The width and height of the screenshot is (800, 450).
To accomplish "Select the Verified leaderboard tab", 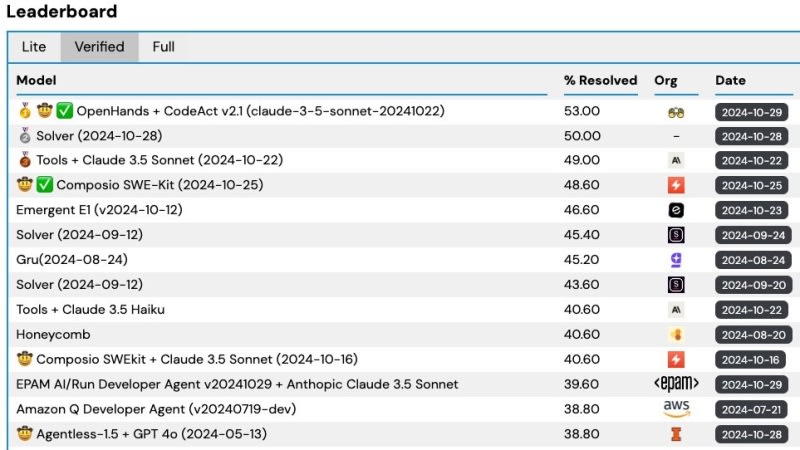I will (99, 47).
